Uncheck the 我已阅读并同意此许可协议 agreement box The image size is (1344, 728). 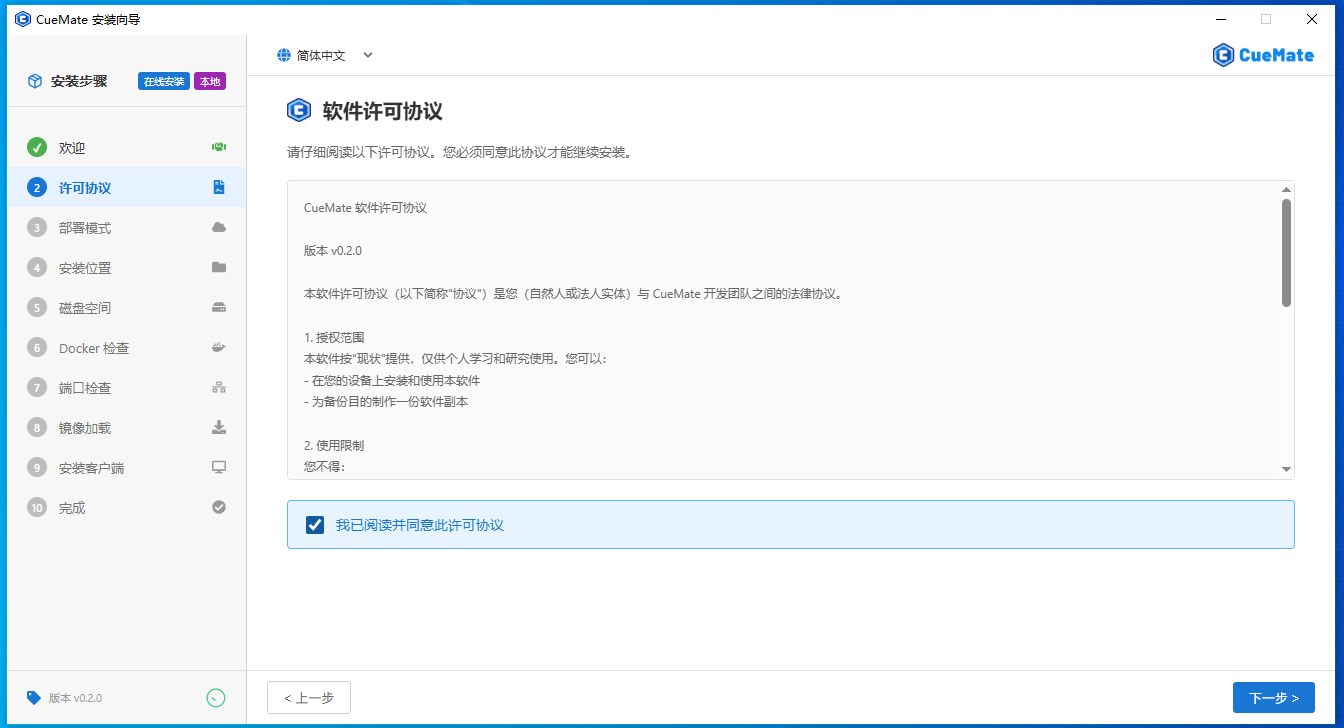315,524
